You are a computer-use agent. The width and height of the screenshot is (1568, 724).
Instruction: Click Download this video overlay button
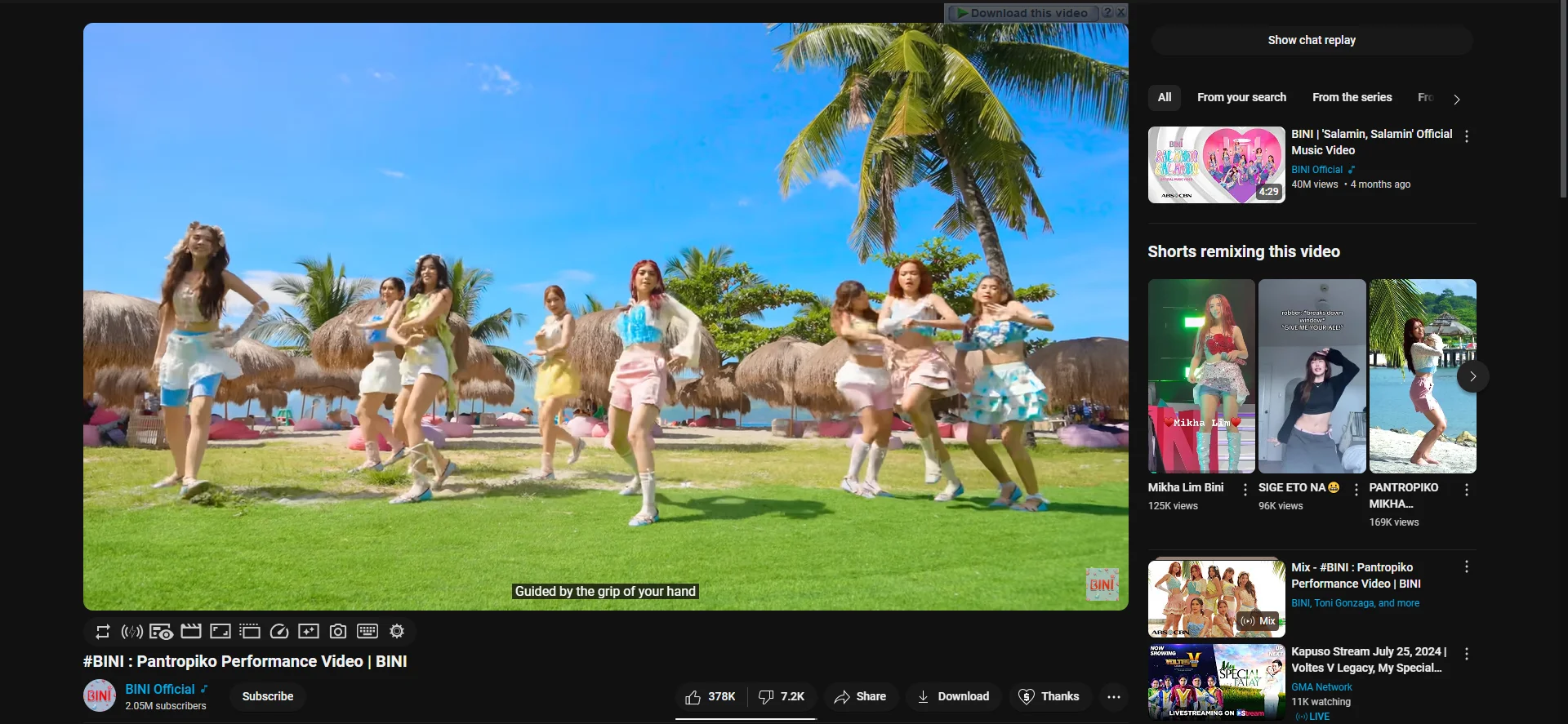pyautogui.click(x=1022, y=13)
